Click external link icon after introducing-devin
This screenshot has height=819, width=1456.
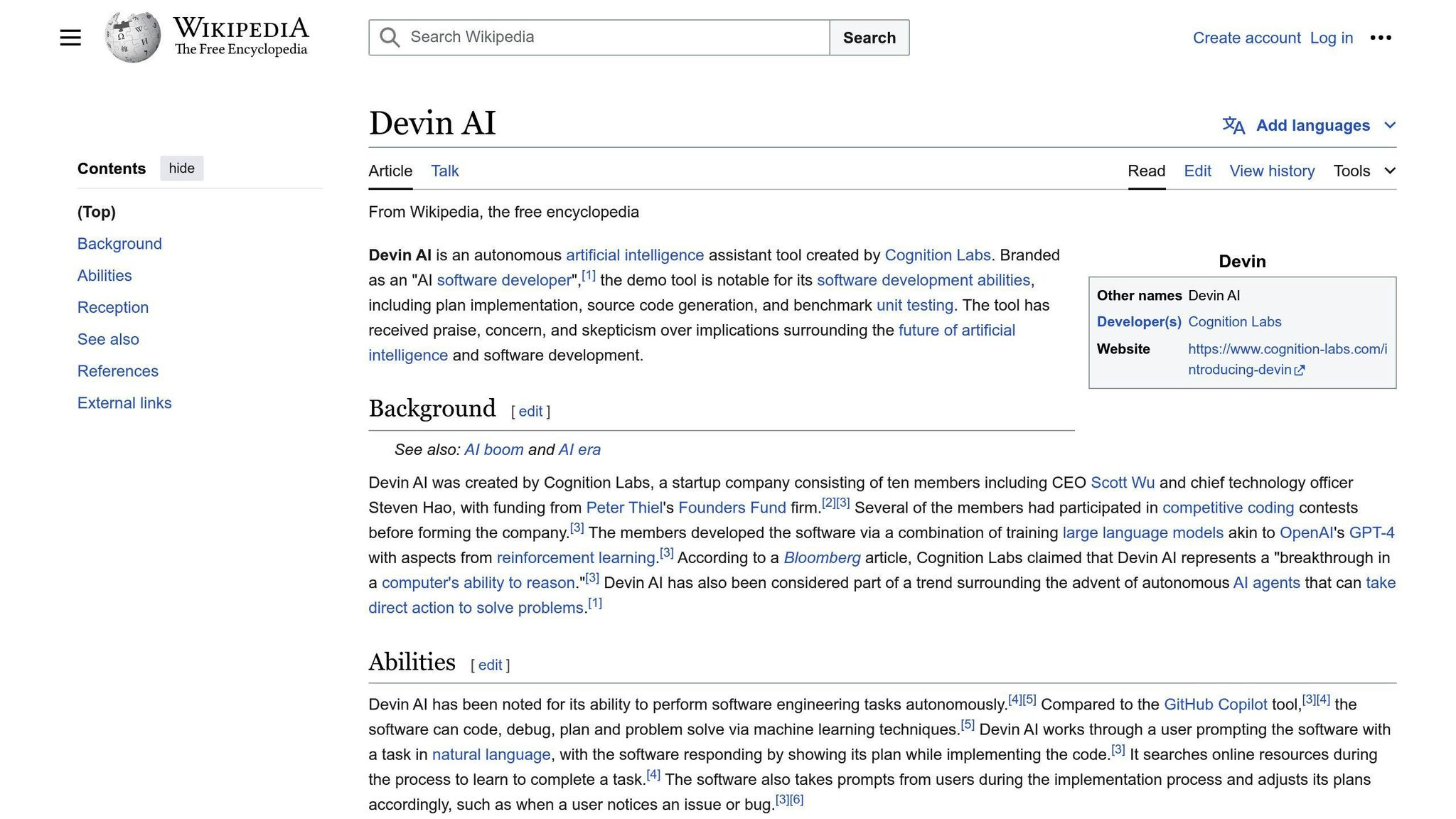[x=1300, y=370]
